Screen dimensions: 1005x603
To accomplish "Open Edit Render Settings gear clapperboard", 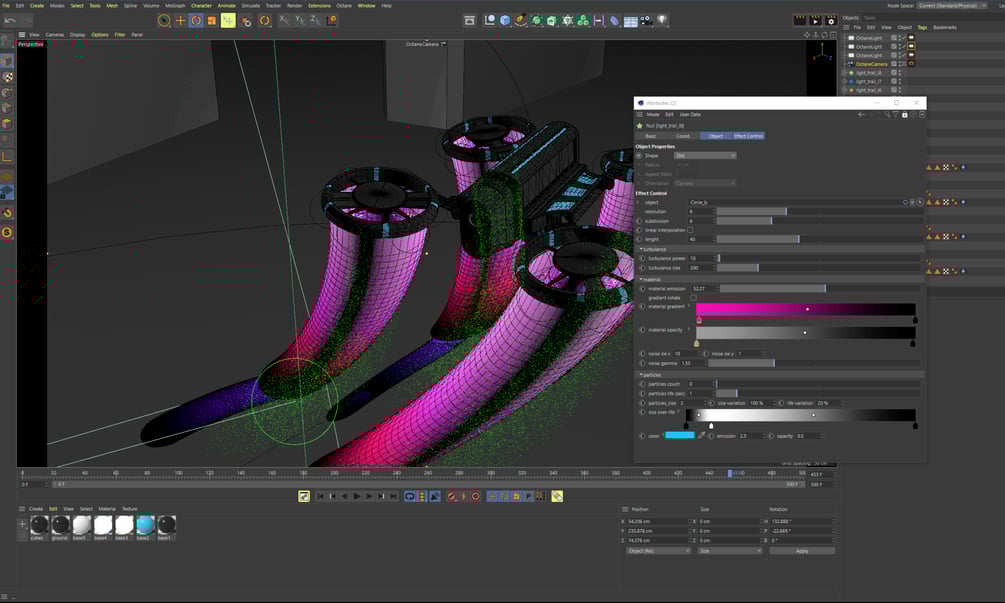I will [x=831, y=21].
